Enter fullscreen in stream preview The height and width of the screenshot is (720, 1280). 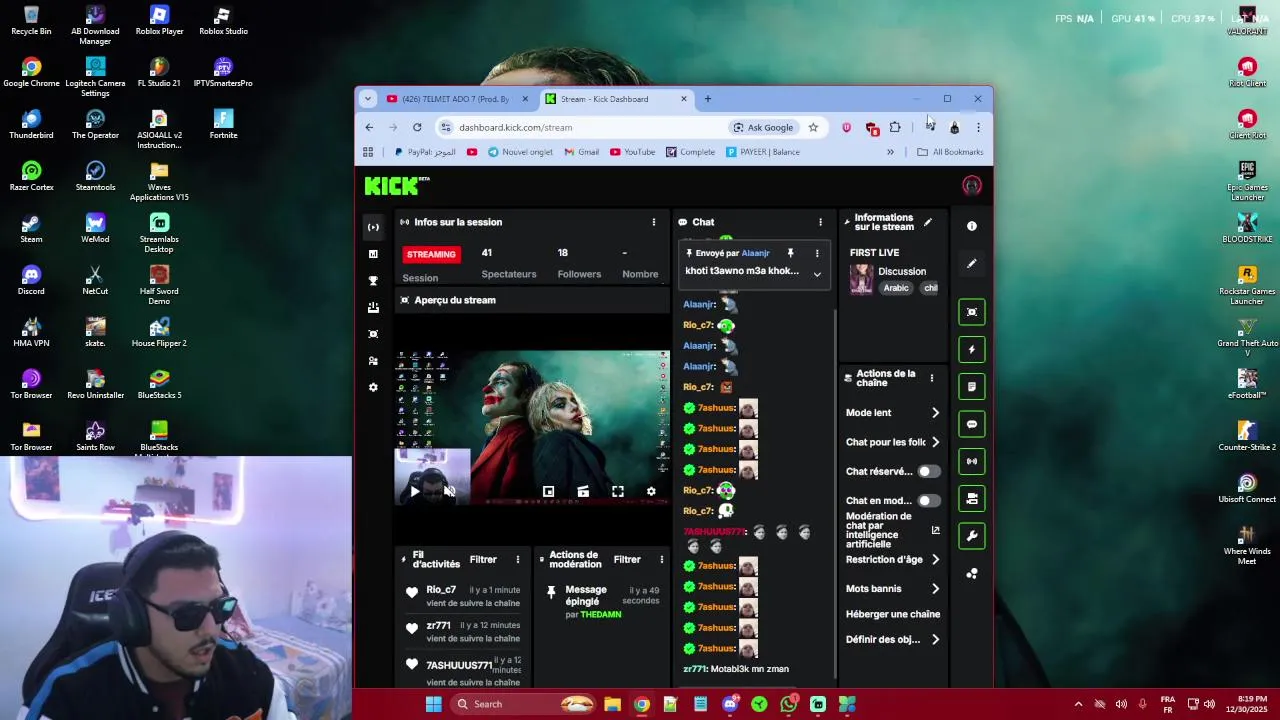point(618,492)
